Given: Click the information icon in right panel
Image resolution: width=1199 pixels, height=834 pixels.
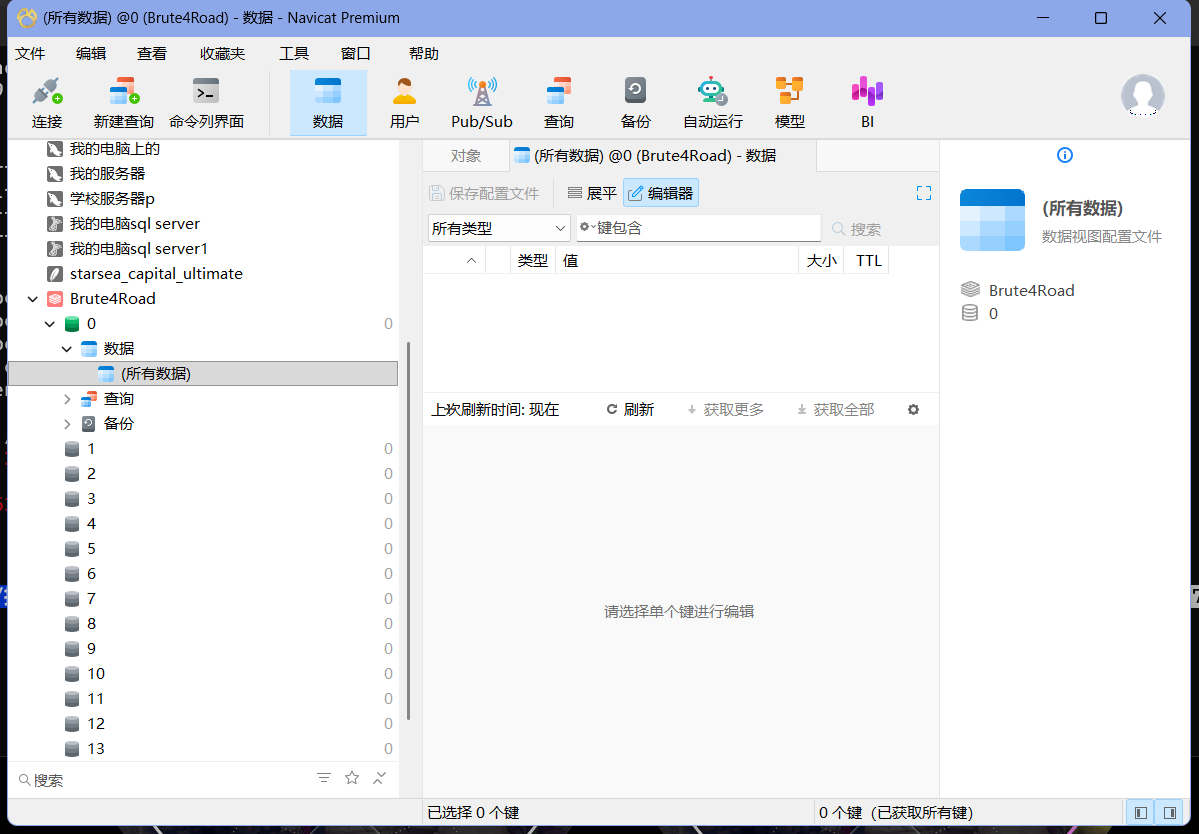Looking at the screenshot, I should (1064, 155).
